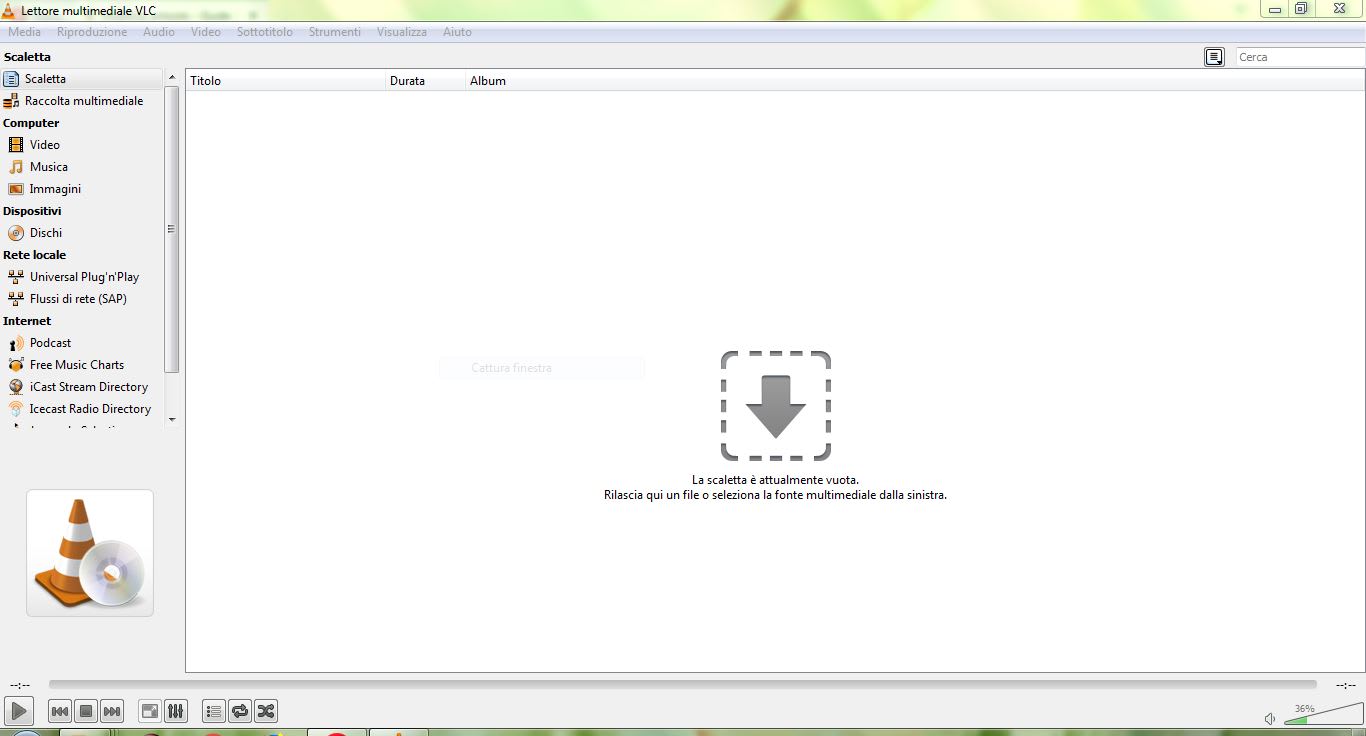Click the Flussi di rete network icon
The width and height of the screenshot is (1366, 736).
16,299
